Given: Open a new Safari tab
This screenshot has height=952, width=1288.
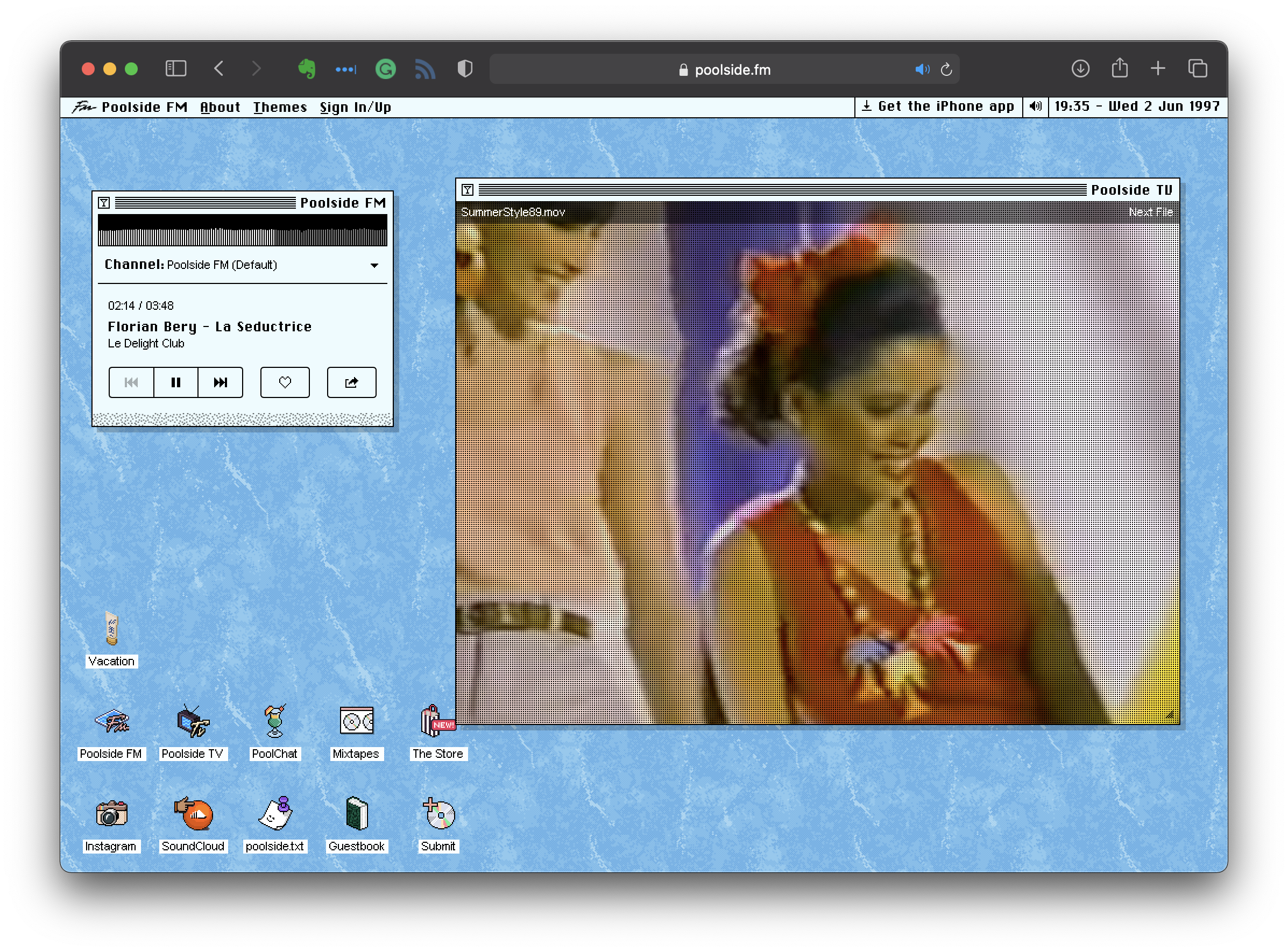Looking at the screenshot, I should click(1158, 69).
